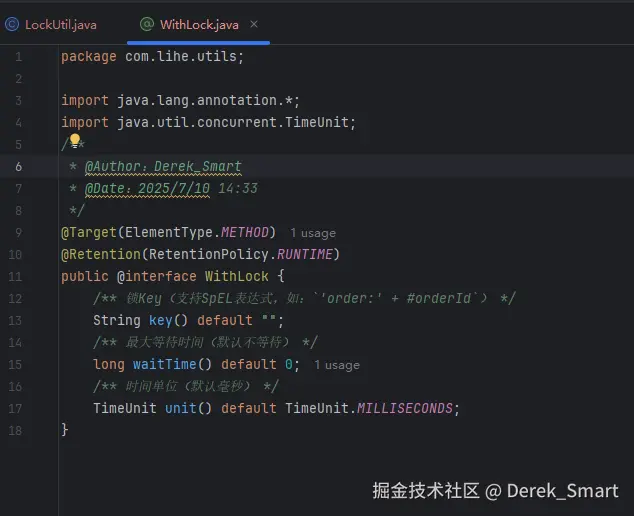634x516 pixels.
Task: Click 'java.lang.annotation.*' import text
Action: tap(205, 100)
